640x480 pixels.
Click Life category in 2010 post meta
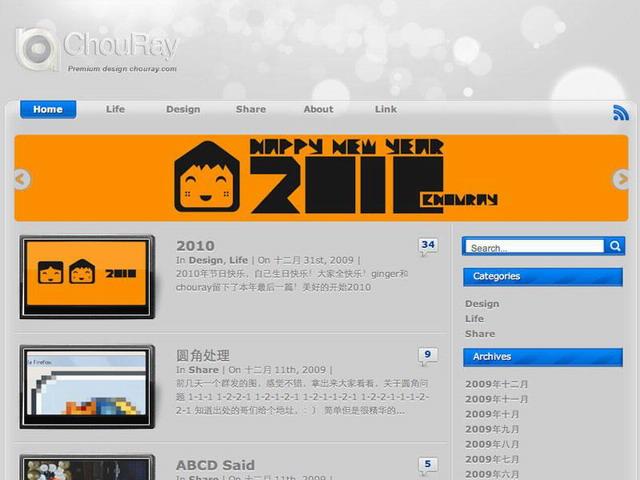(238, 260)
